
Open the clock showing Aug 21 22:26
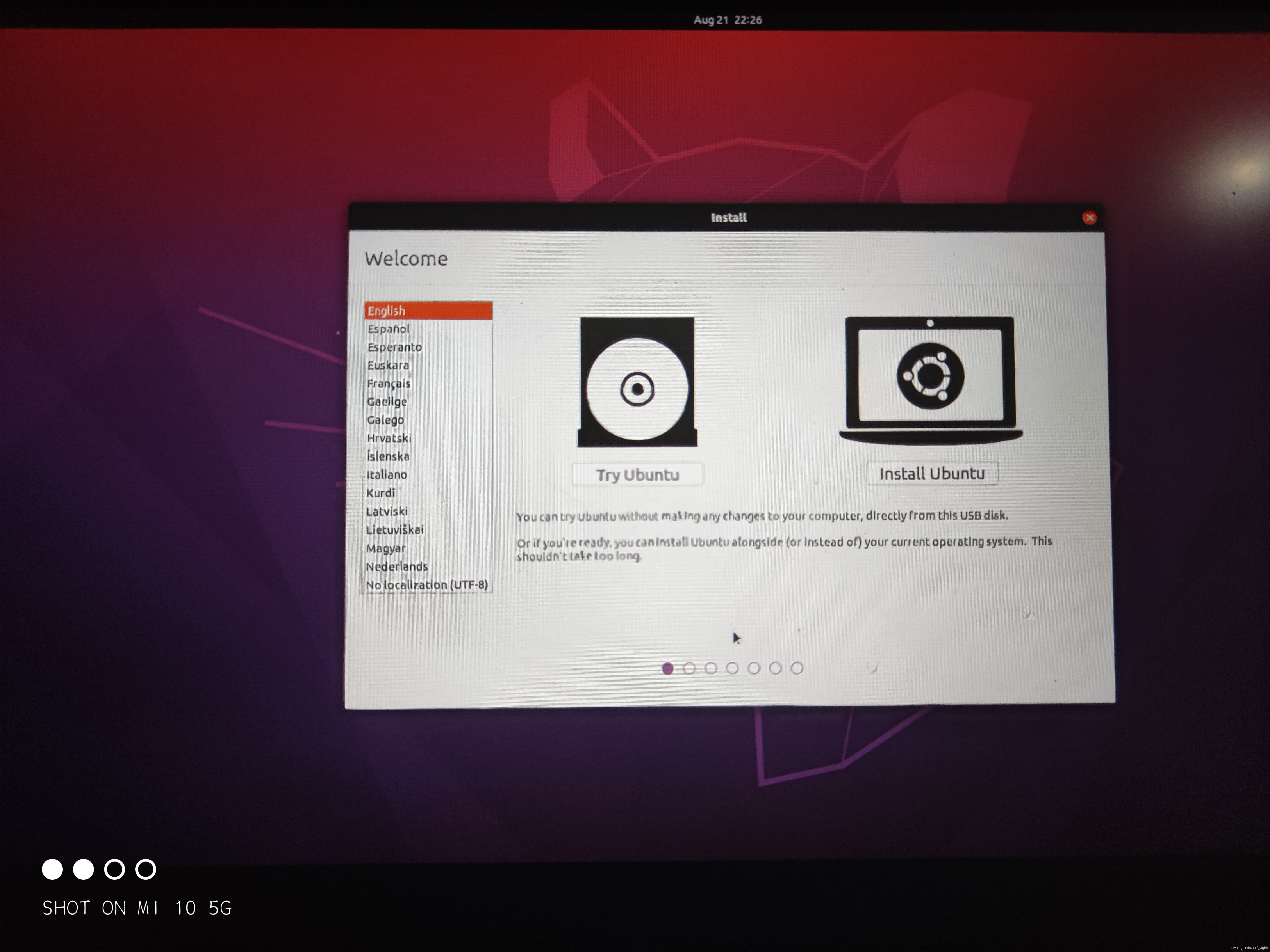click(x=728, y=20)
